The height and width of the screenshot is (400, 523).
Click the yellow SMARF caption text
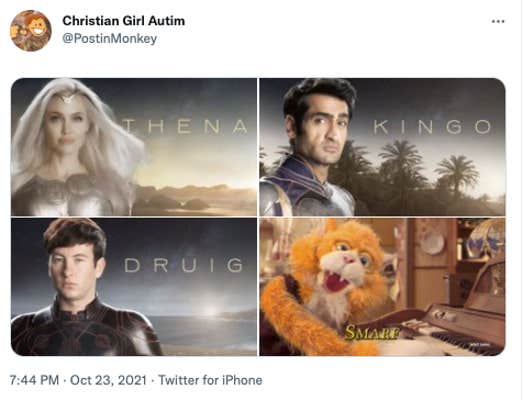(372, 332)
